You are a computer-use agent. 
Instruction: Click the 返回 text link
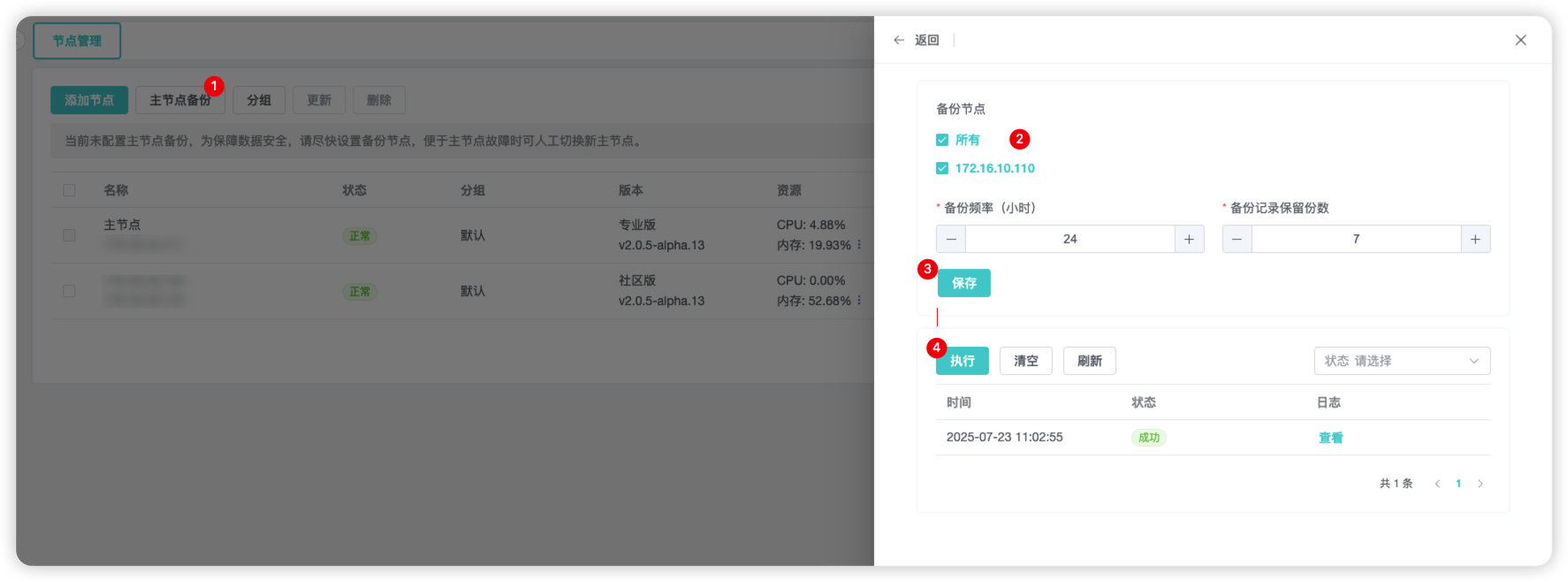click(927, 40)
